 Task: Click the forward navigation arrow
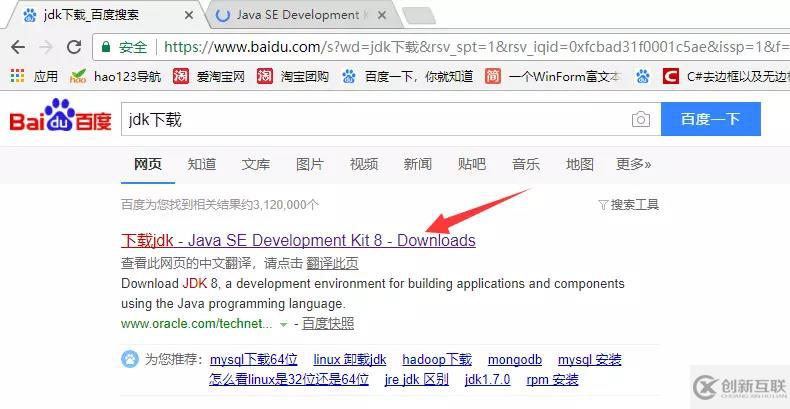pos(46,47)
